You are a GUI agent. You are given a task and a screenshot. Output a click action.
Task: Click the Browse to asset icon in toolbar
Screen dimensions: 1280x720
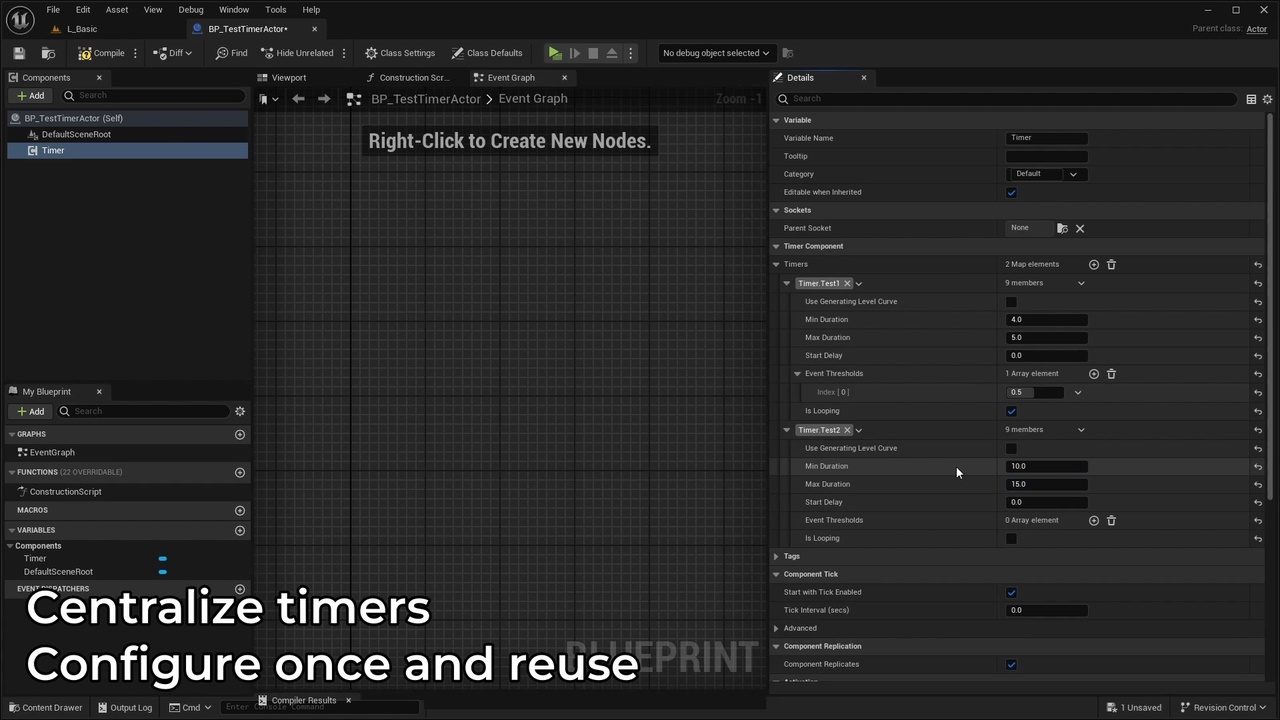[x=48, y=53]
